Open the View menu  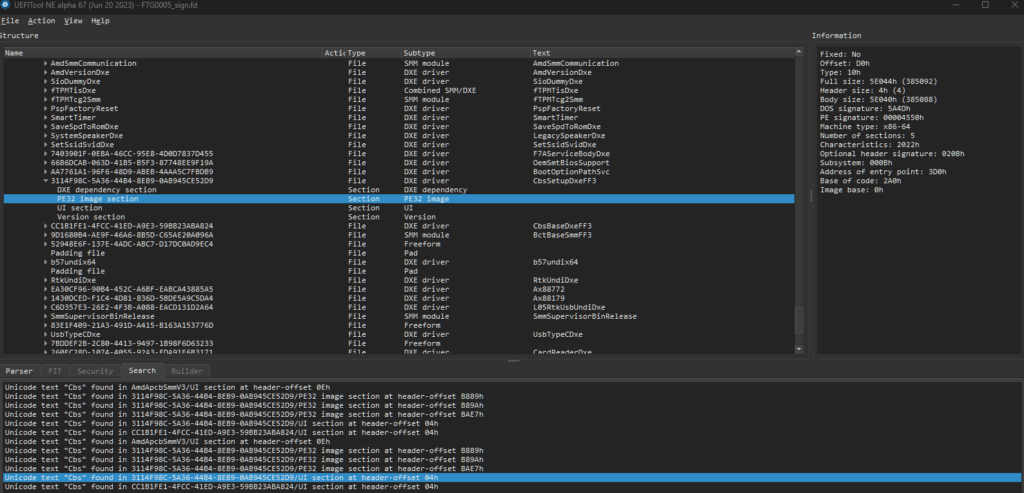coord(73,21)
